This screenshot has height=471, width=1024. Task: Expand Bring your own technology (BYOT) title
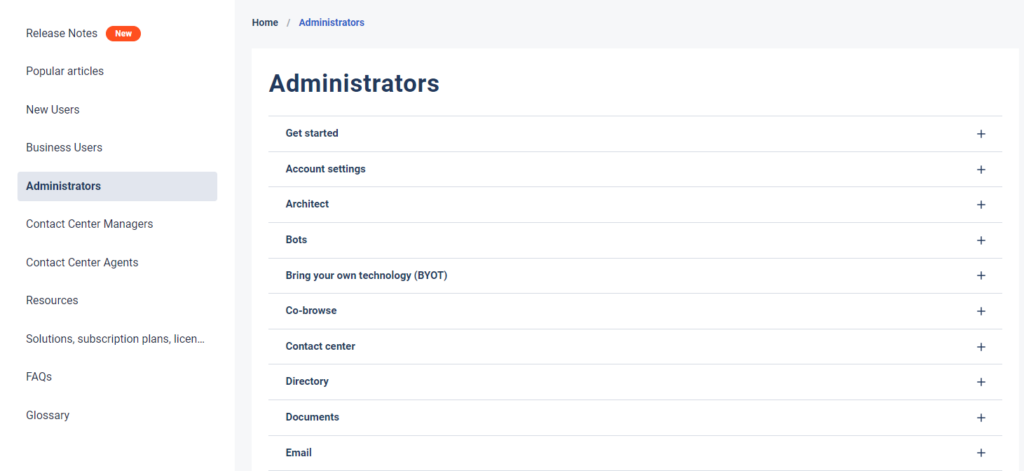[x=366, y=275]
